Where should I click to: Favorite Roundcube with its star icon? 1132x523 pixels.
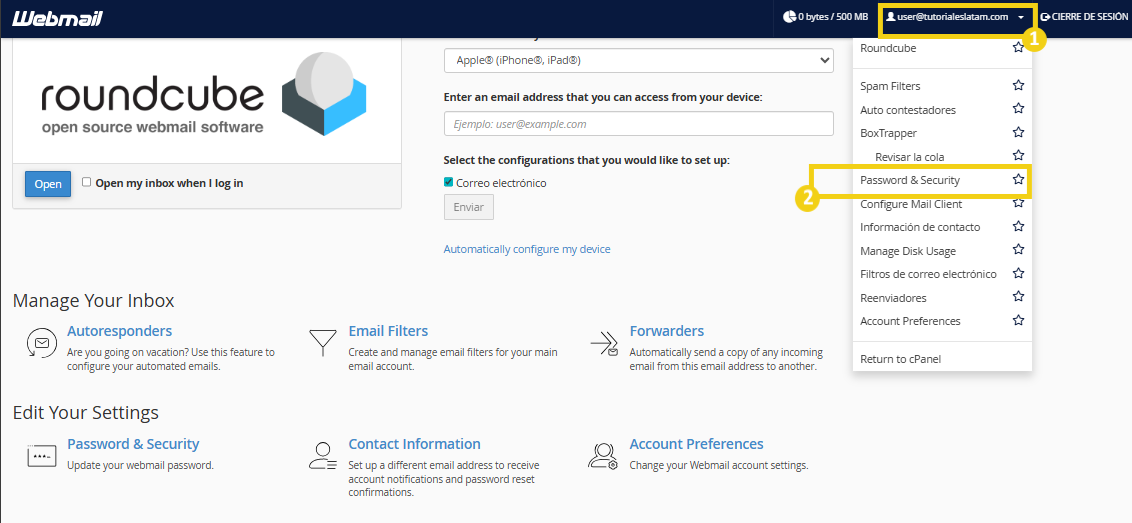click(x=1018, y=48)
